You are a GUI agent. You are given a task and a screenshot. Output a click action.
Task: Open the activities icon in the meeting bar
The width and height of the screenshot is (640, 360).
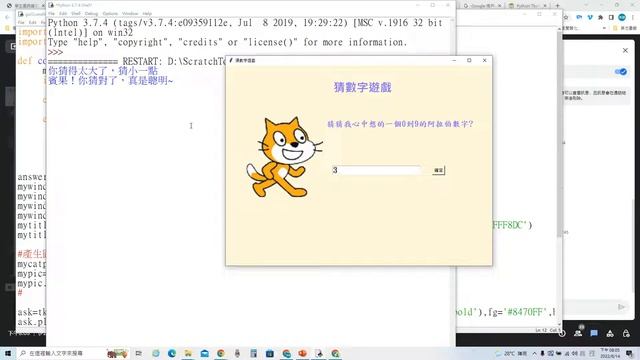click(x=610, y=333)
